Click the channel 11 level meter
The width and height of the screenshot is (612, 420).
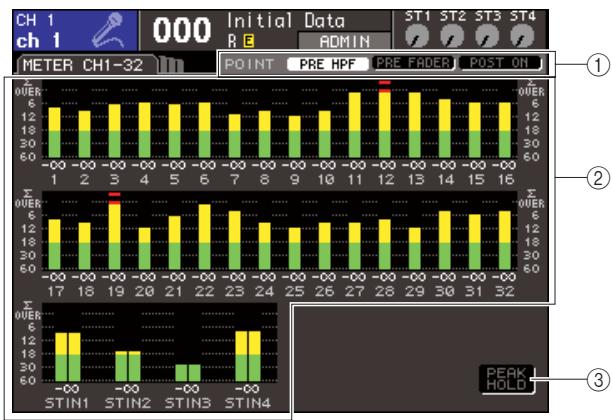(x=354, y=125)
